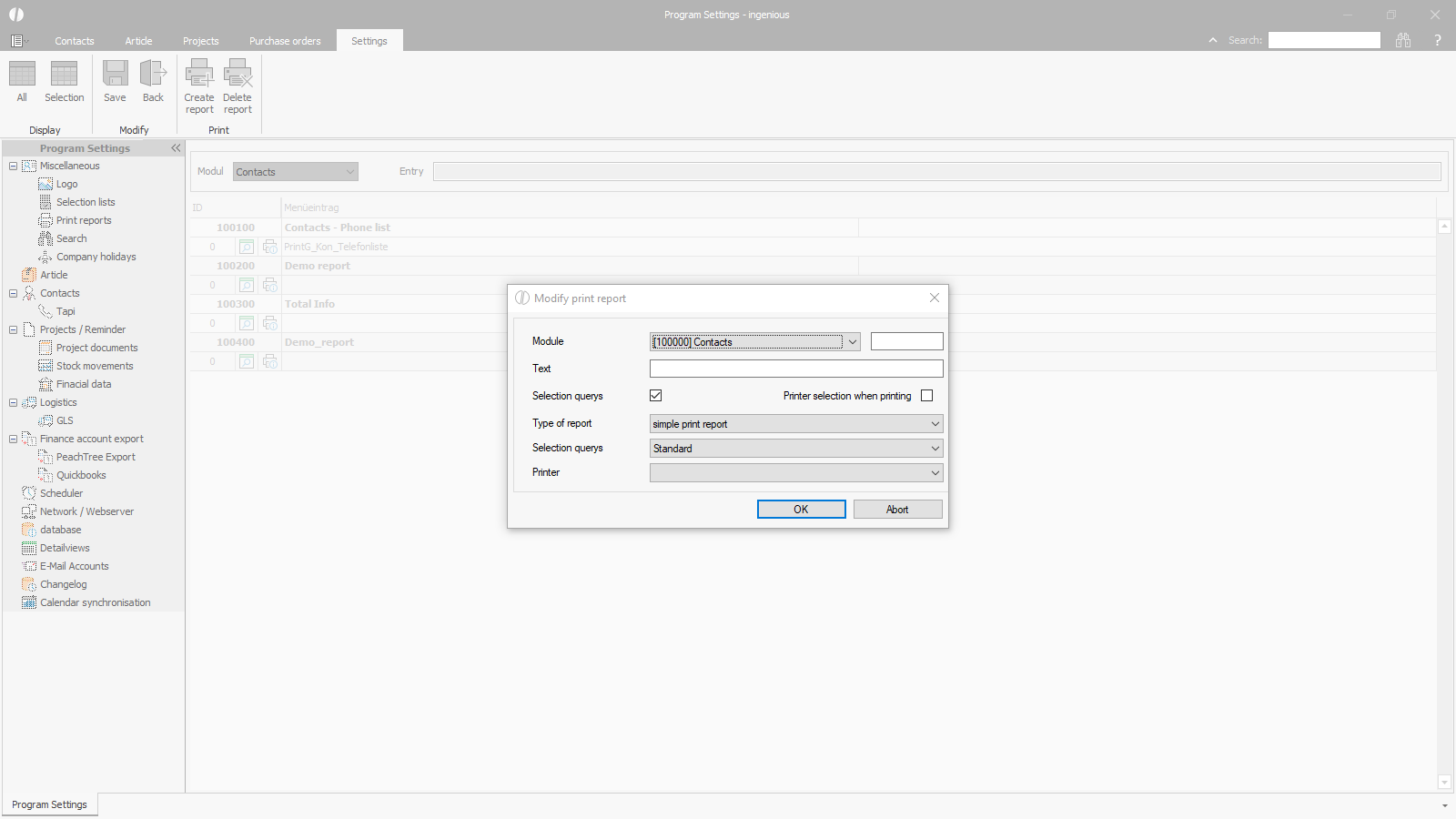1456x819 pixels.
Task: Collapse the Miscellaneous tree node
Action: point(13,166)
